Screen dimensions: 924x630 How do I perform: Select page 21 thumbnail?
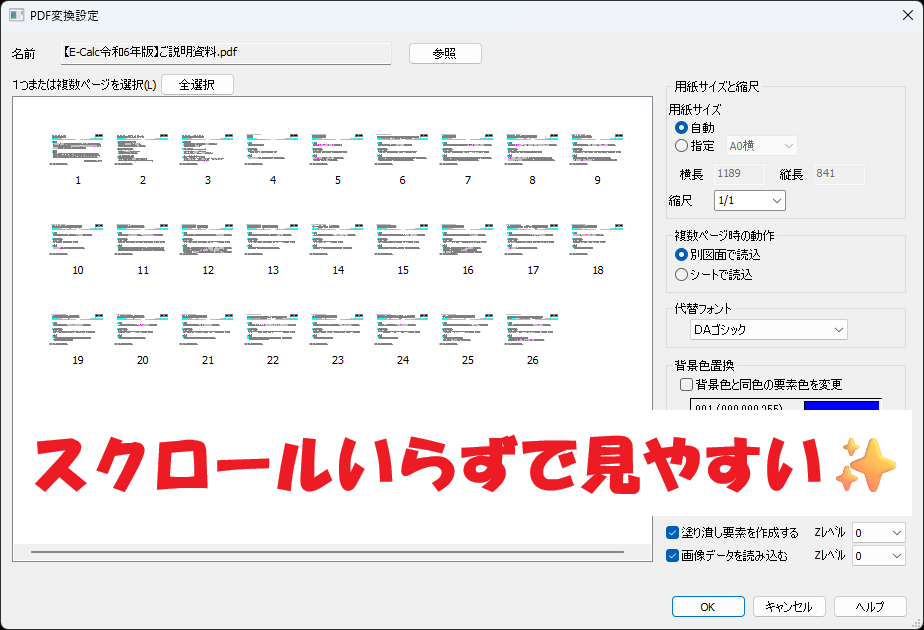207,330
